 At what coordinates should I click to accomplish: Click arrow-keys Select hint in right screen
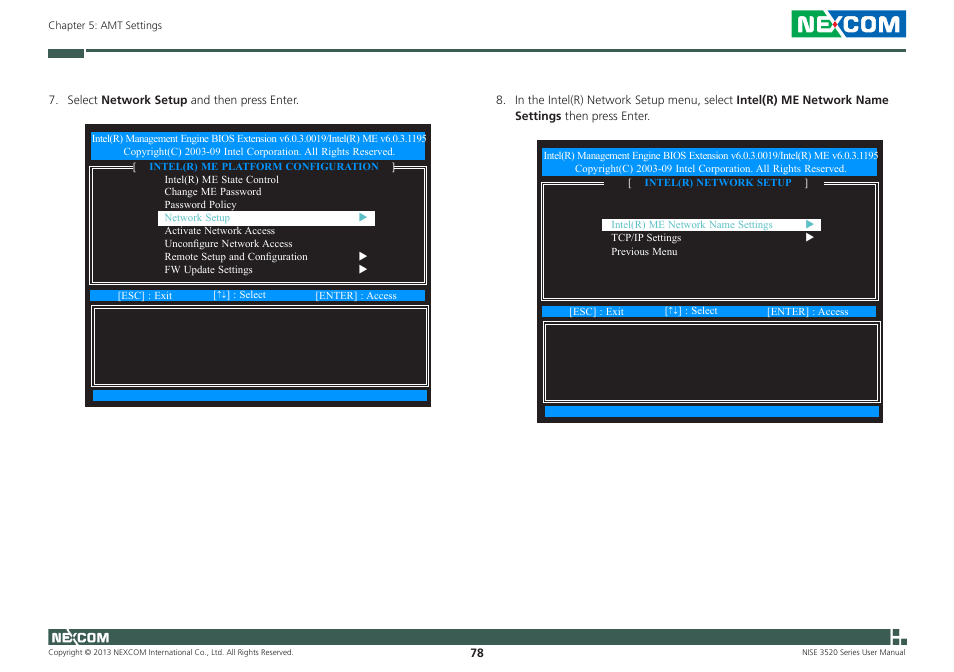(x=691, y=311)
